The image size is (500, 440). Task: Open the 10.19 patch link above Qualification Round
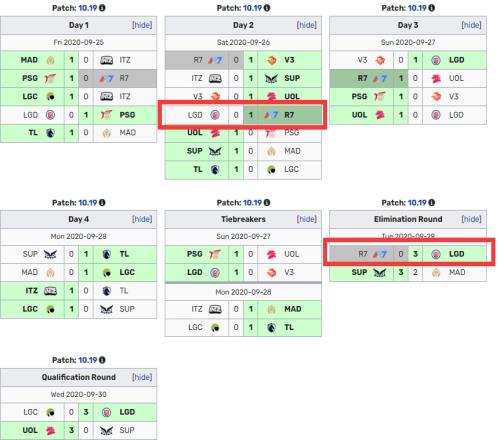(88, 360)
